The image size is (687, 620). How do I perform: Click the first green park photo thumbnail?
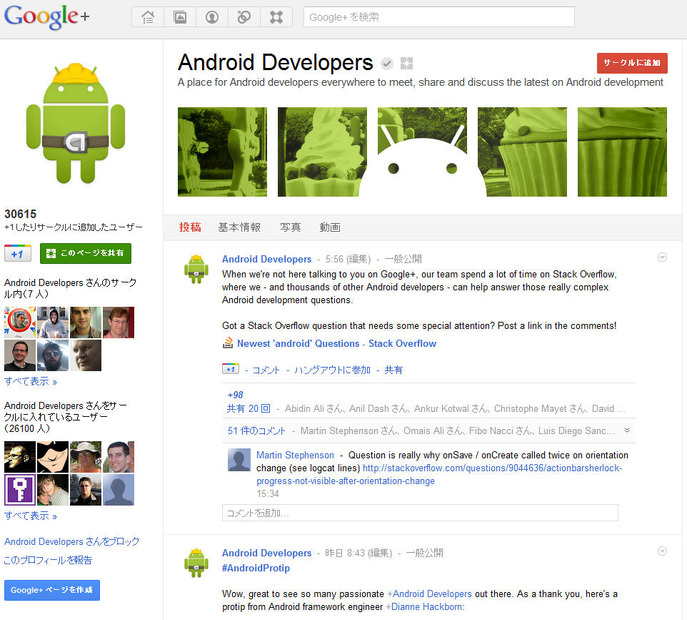(x=222, y=152)
